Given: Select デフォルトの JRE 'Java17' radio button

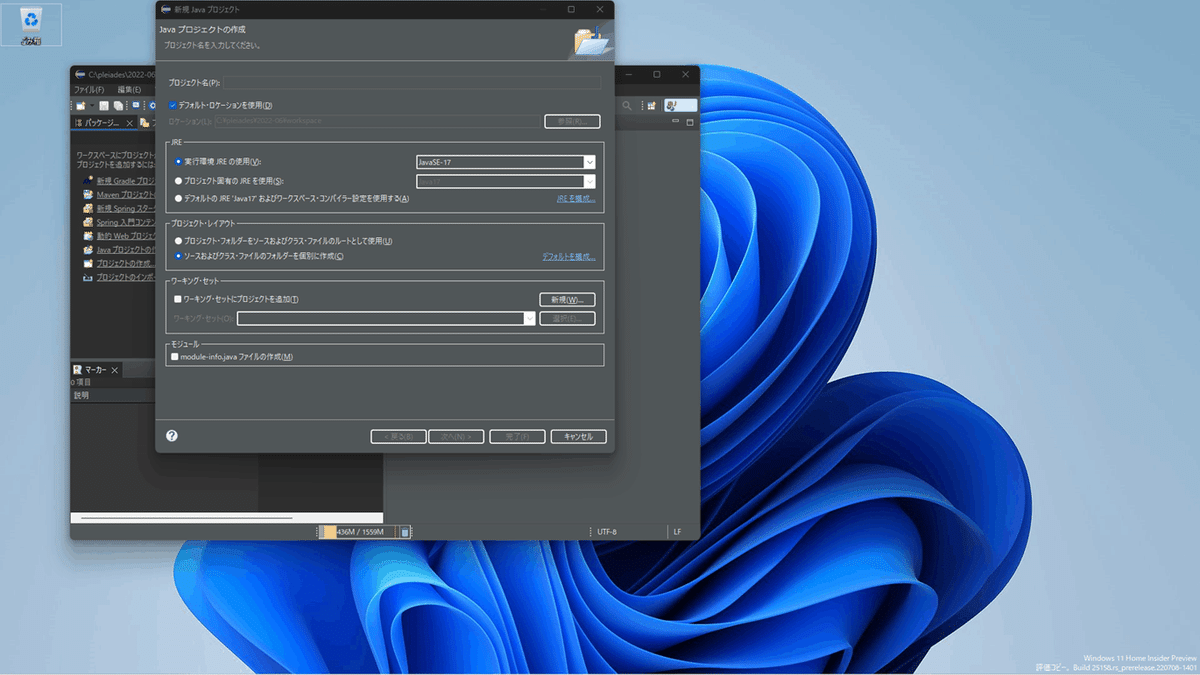Looking at the screenshot, I should [178, 198].
